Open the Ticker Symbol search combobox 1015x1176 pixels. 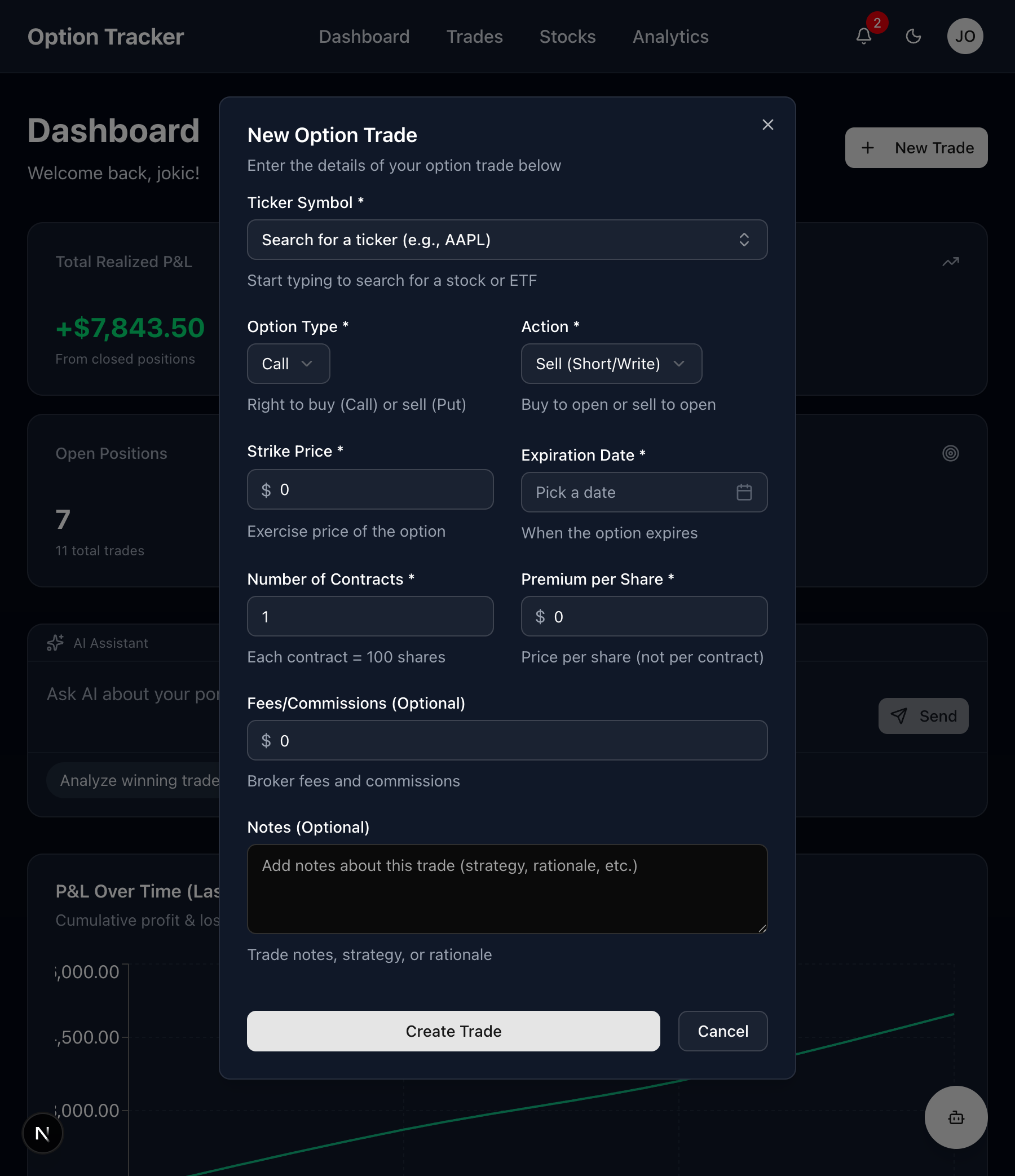tap(507, 240)
